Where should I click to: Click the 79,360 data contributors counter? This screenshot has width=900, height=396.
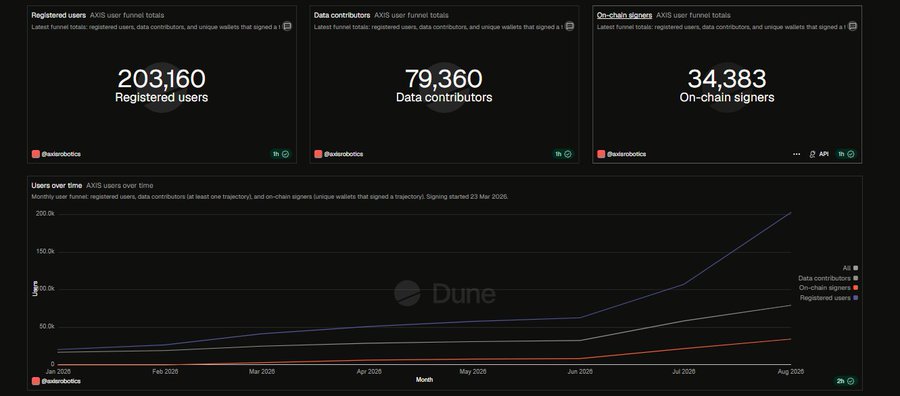click(444, 79)
